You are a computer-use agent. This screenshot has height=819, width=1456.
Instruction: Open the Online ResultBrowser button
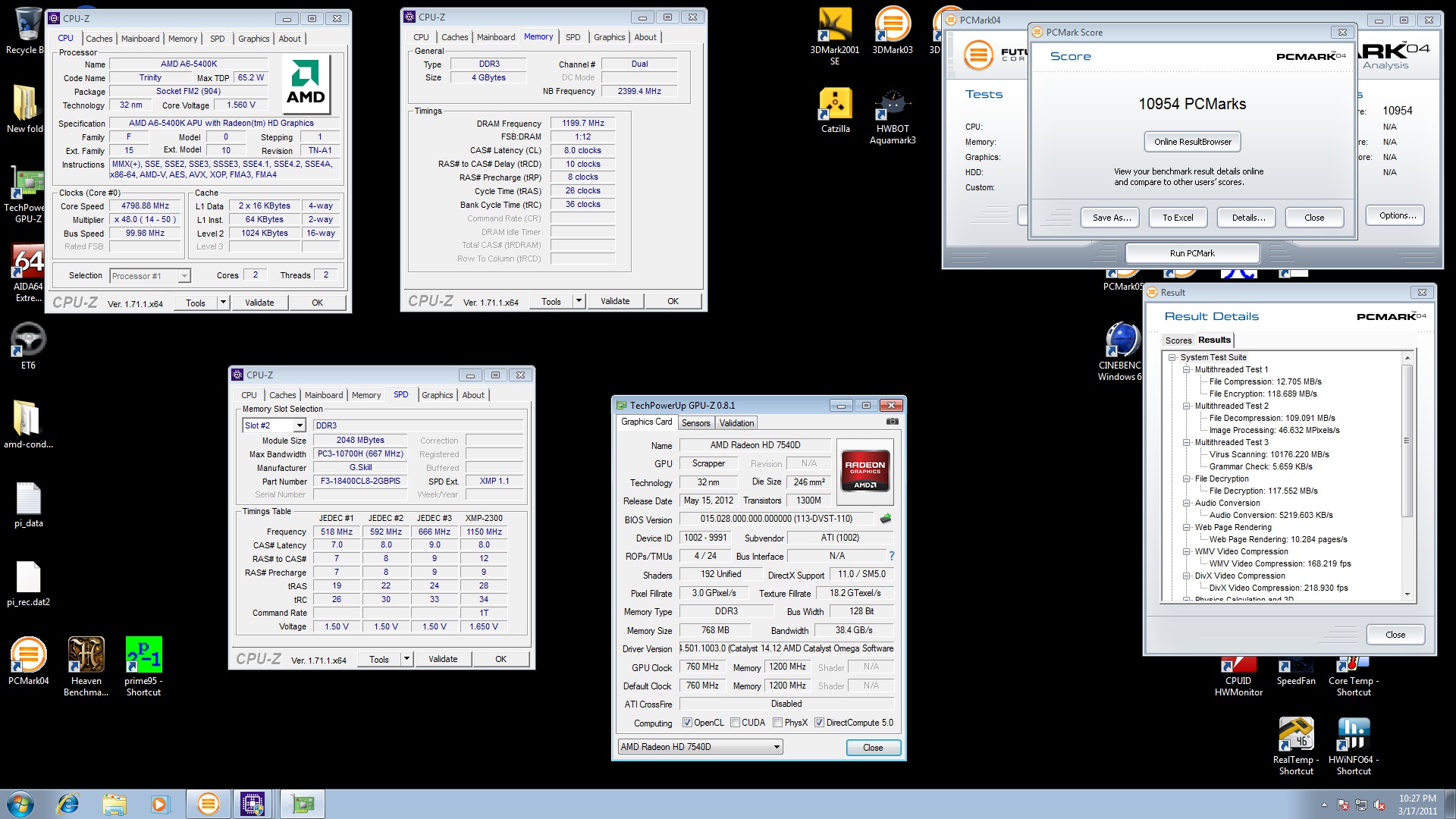point(1193,142)
